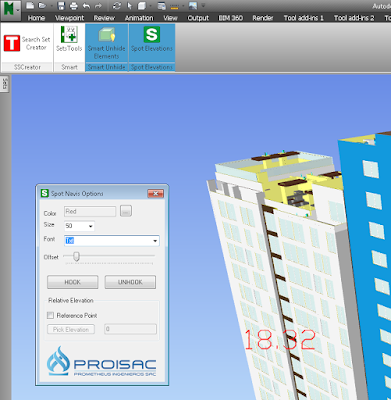This screenshot has width=391, height=400.
Task: Open the Animation tab
Action: pos(139,18)
